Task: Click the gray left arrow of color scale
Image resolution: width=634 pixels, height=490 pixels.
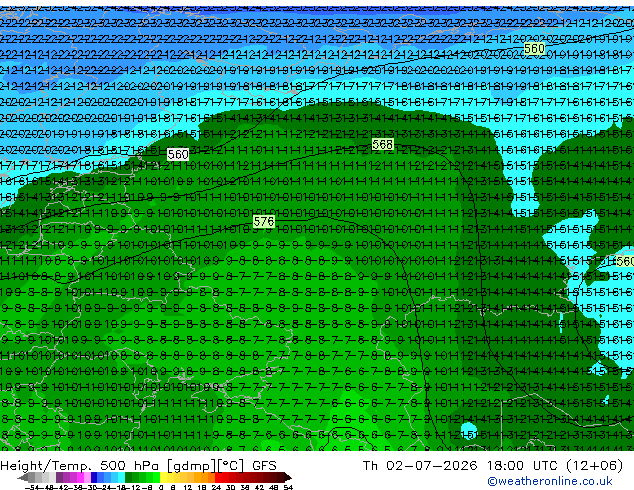Action: tap(23, 477)
